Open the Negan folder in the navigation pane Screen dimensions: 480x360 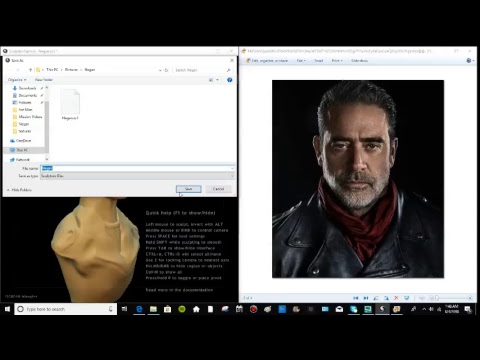click(23, 124)
